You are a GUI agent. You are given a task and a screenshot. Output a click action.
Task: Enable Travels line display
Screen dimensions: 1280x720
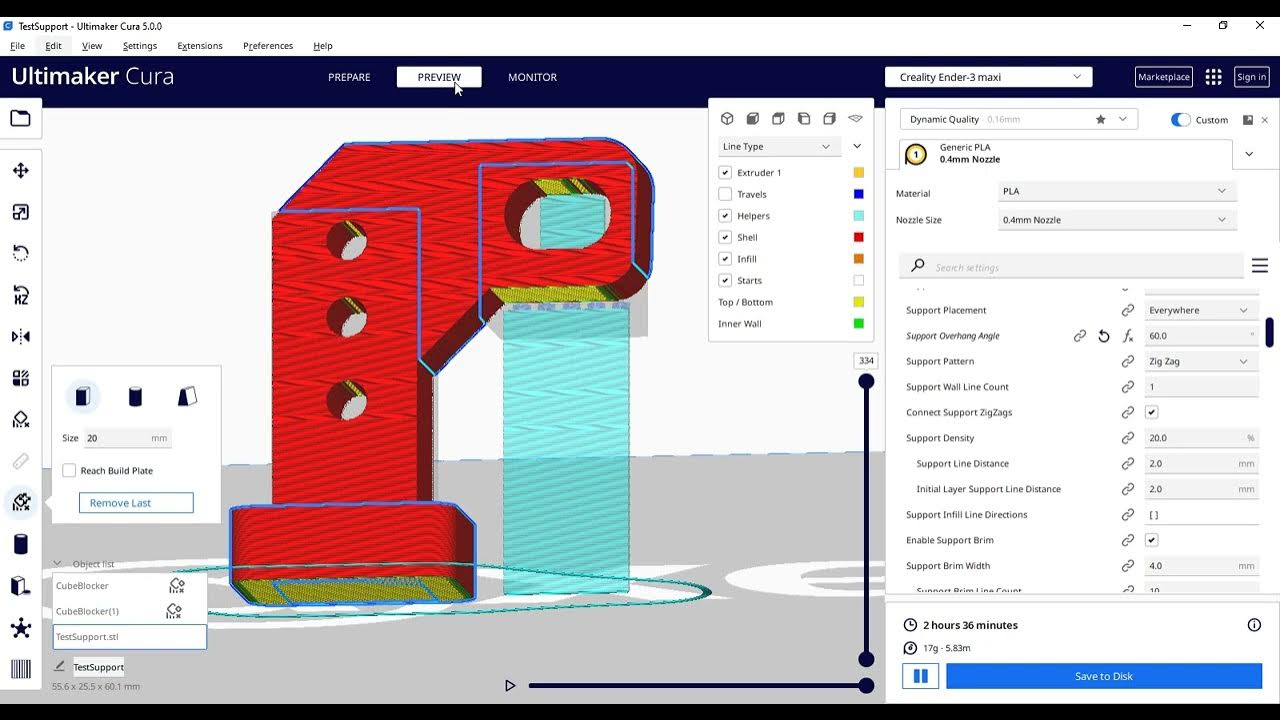tap(725, 194)
